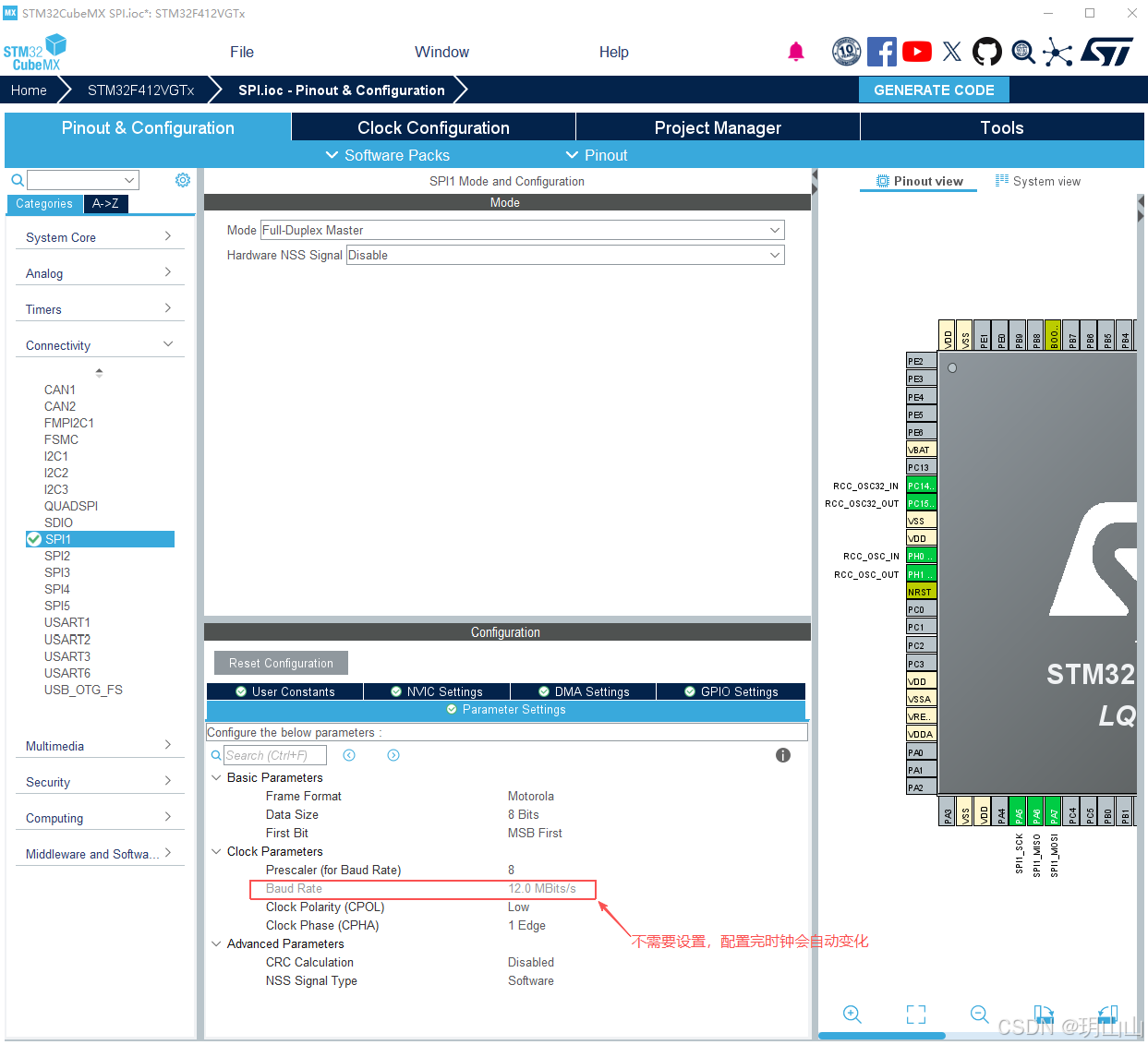The image size is (1148, 1045).
Task: Click the 10th anniversary badge icon
Action: [x=846, y=52]
